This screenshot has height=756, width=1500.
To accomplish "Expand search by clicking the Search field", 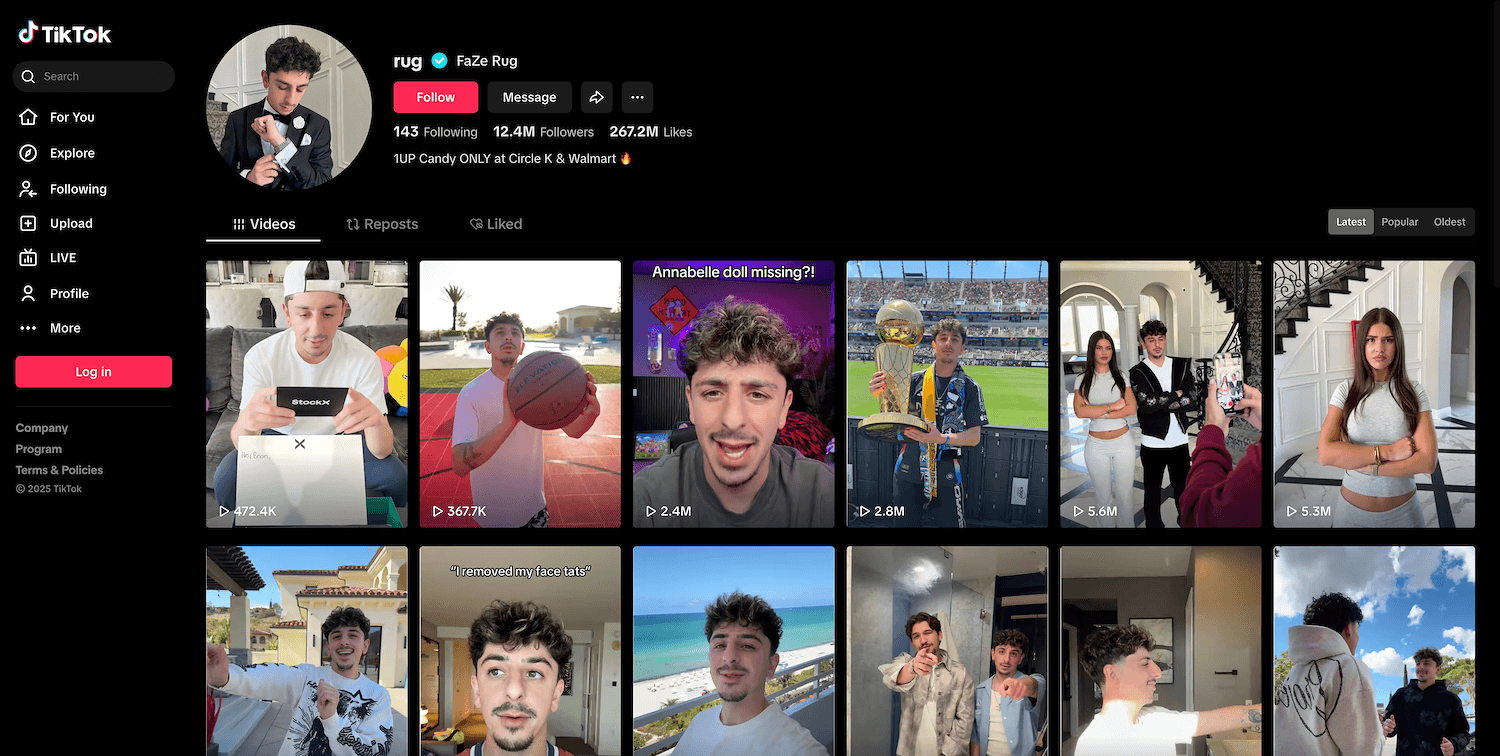I will 93,76.
